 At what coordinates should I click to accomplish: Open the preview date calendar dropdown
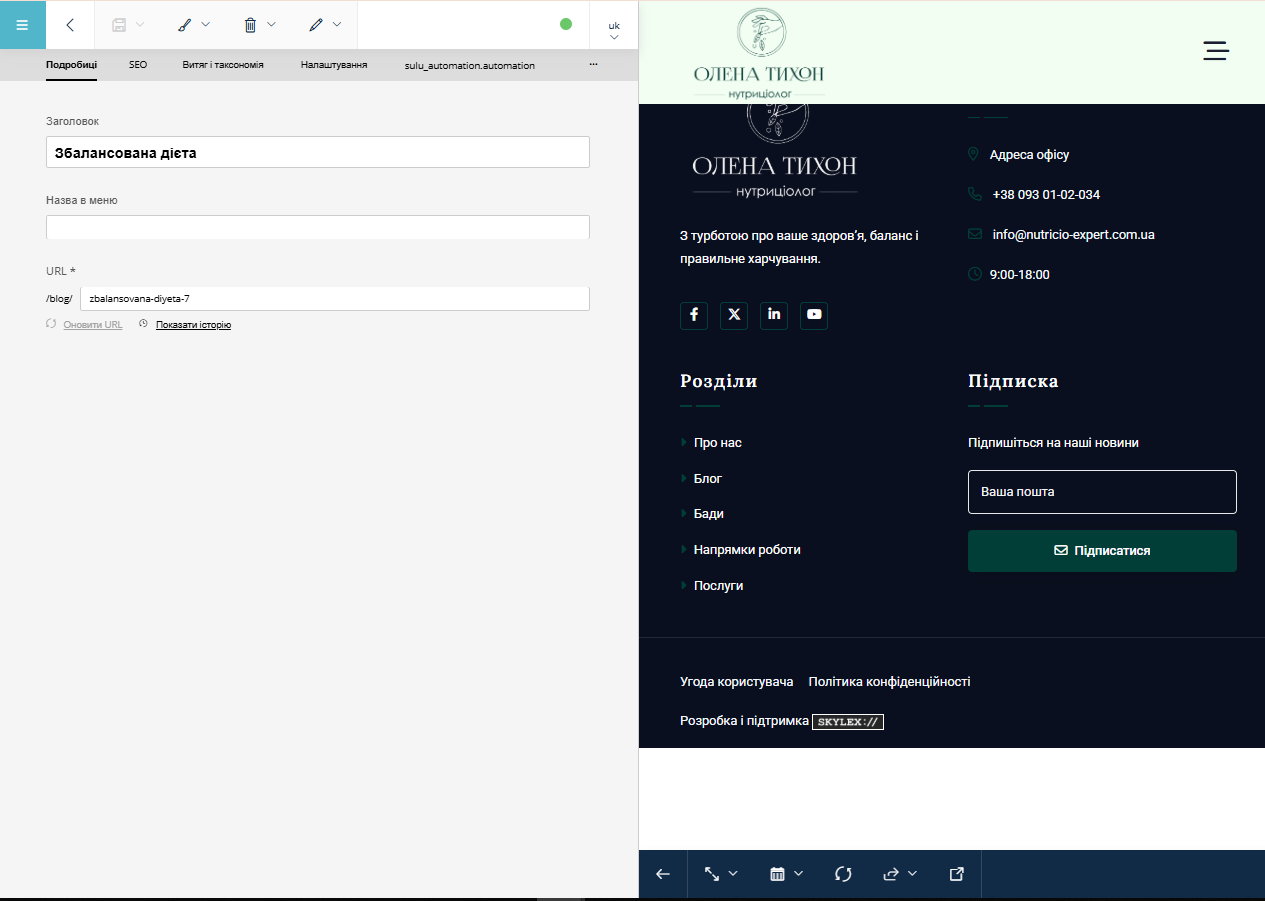point(786,874)
